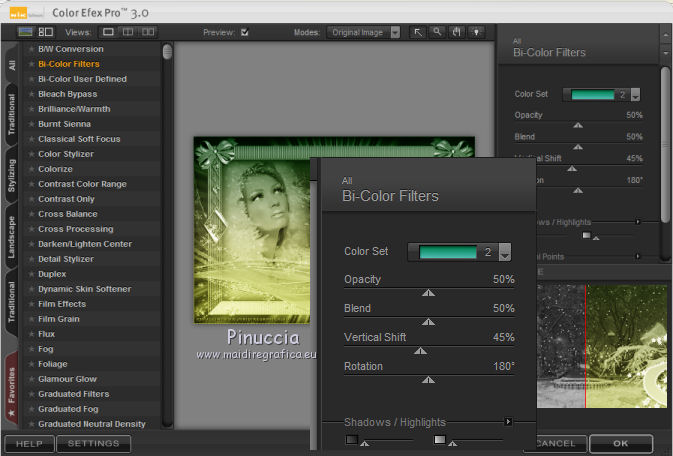
Task: Expand Shadows / Highlights arrow in right sidebar
Action: [x=638, y=222]
